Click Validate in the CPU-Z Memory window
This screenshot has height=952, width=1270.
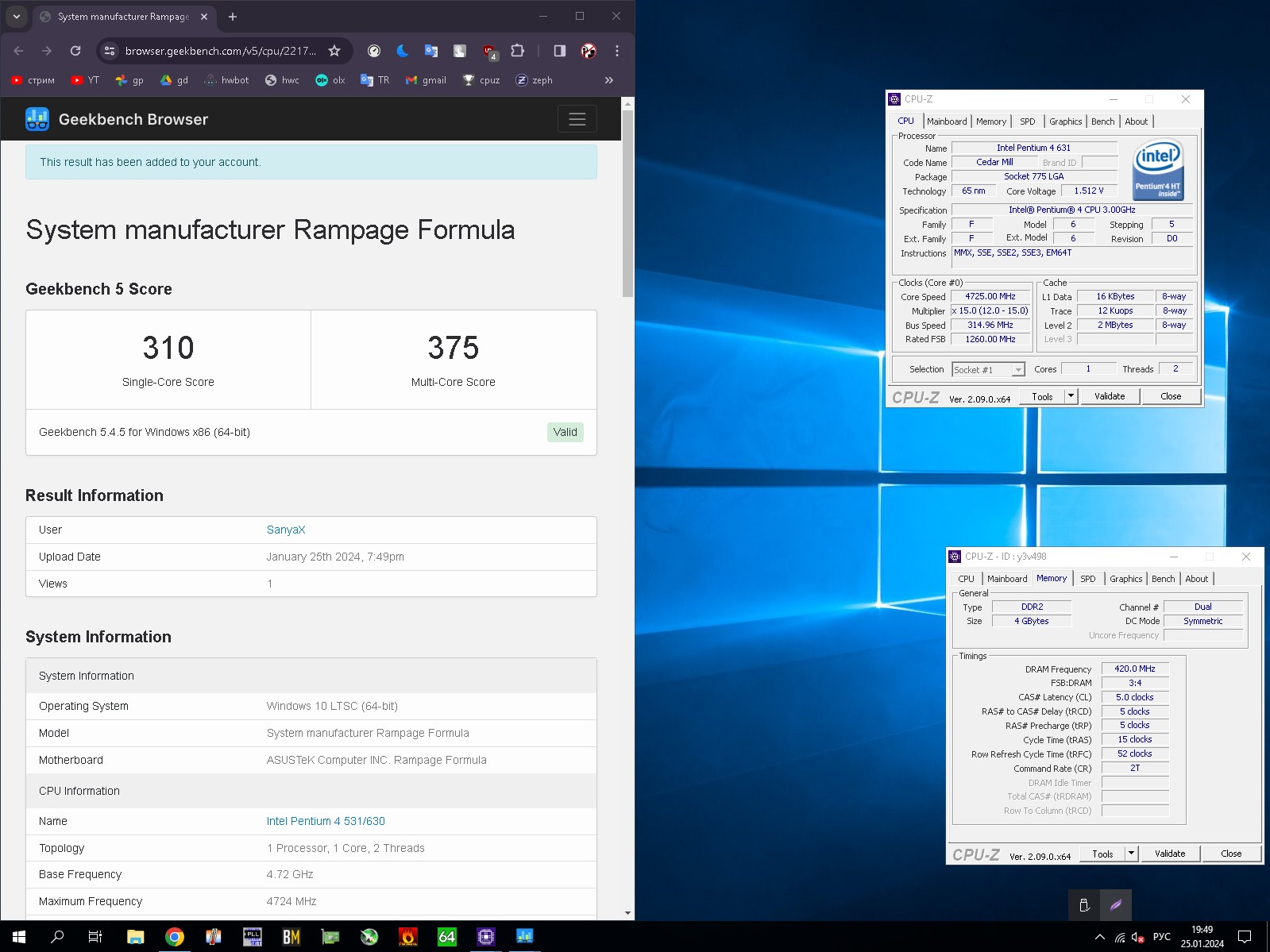(1170, 854)
